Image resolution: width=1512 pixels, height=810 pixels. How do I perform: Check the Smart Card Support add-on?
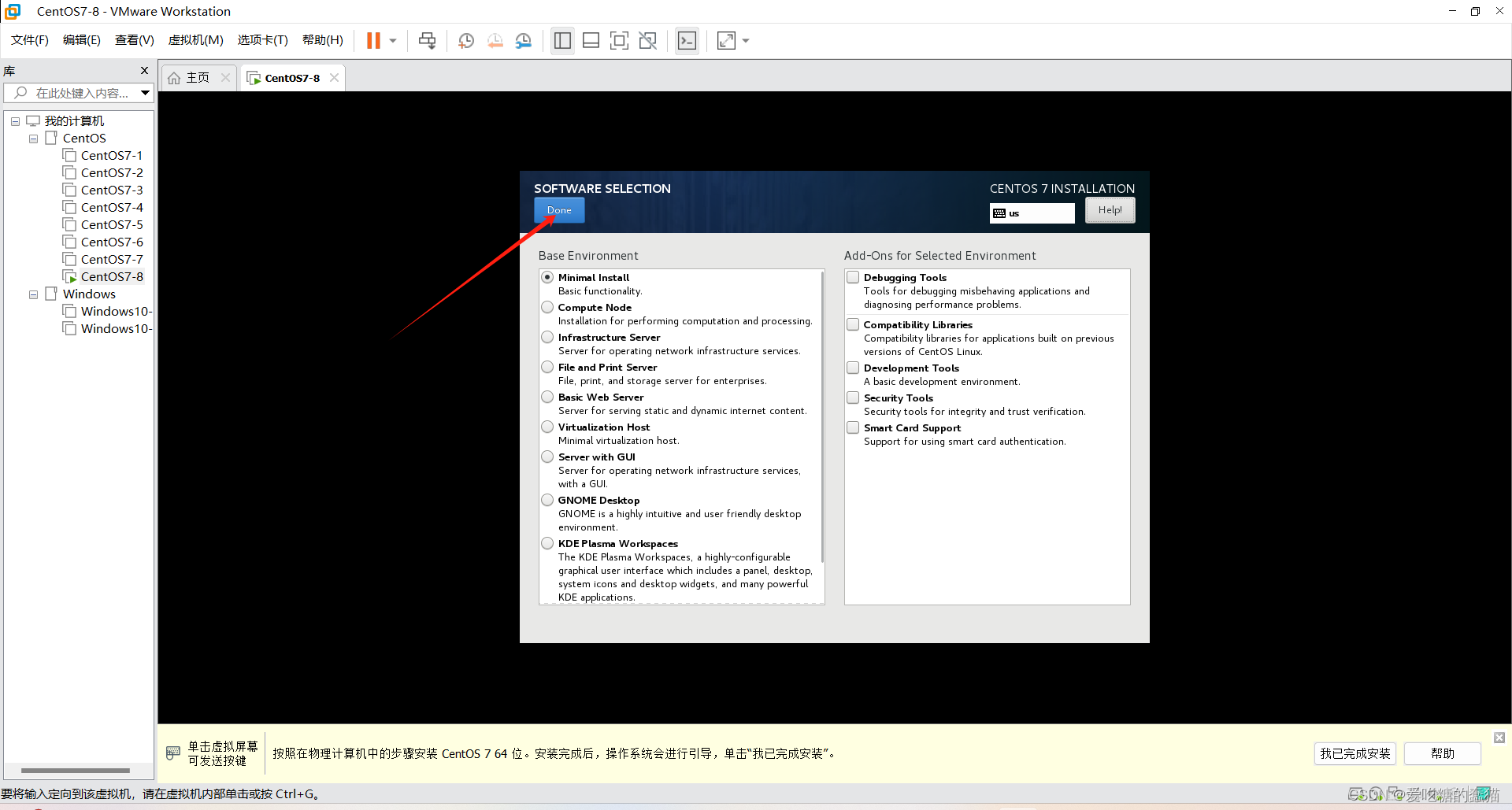click(853, 427)
